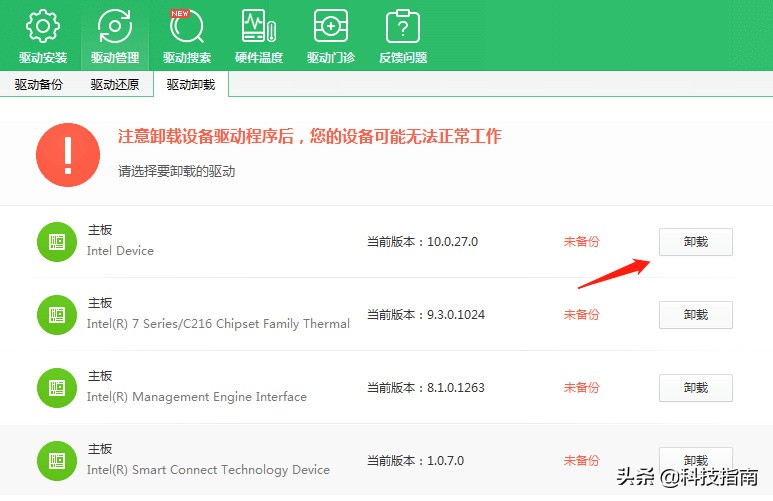This screenshot has height=501, width=773.
Task: Click the red exclamation warning icon
Action: (68, 155)
